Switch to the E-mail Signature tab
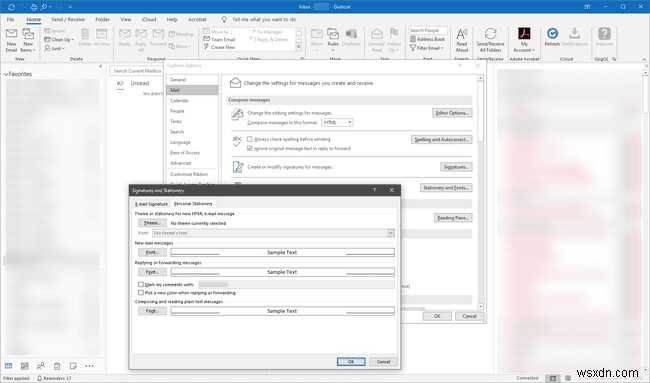The height and width of the screenshot is (383, 650). click(151, 204)
